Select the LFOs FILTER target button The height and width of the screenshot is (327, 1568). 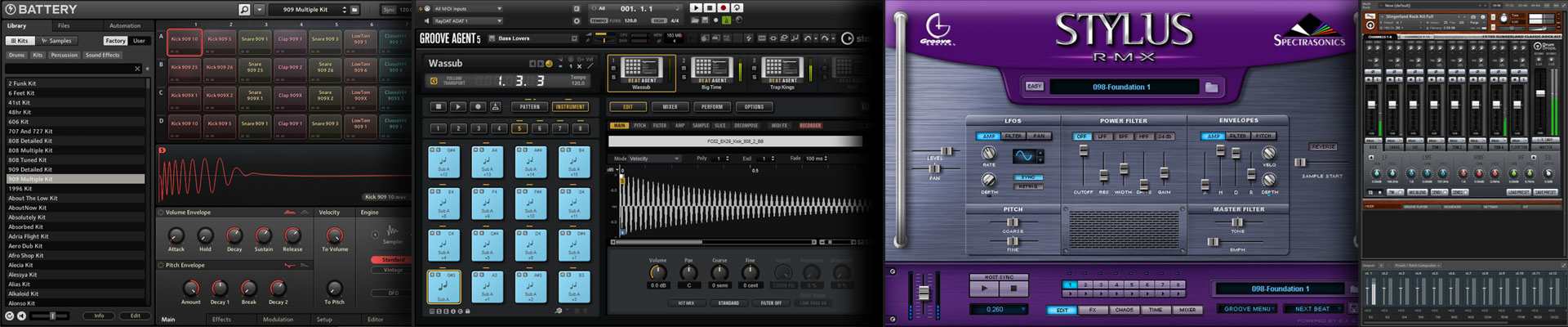tap(1013, 137)
